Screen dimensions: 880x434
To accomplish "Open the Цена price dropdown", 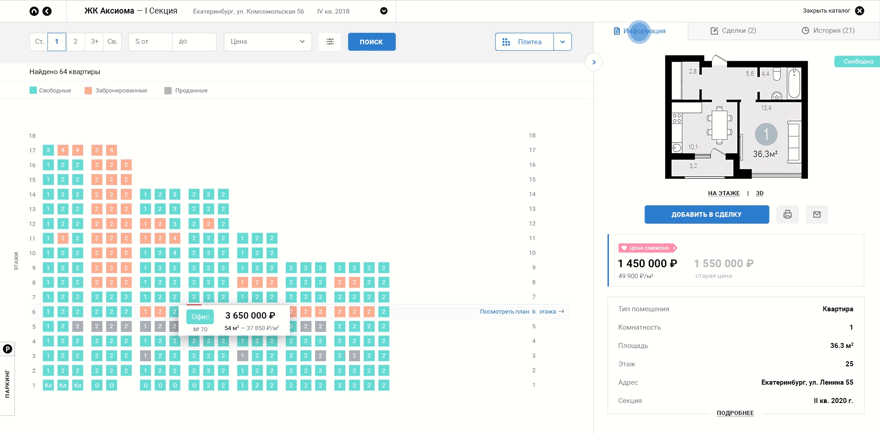I will tap(268, 42).
